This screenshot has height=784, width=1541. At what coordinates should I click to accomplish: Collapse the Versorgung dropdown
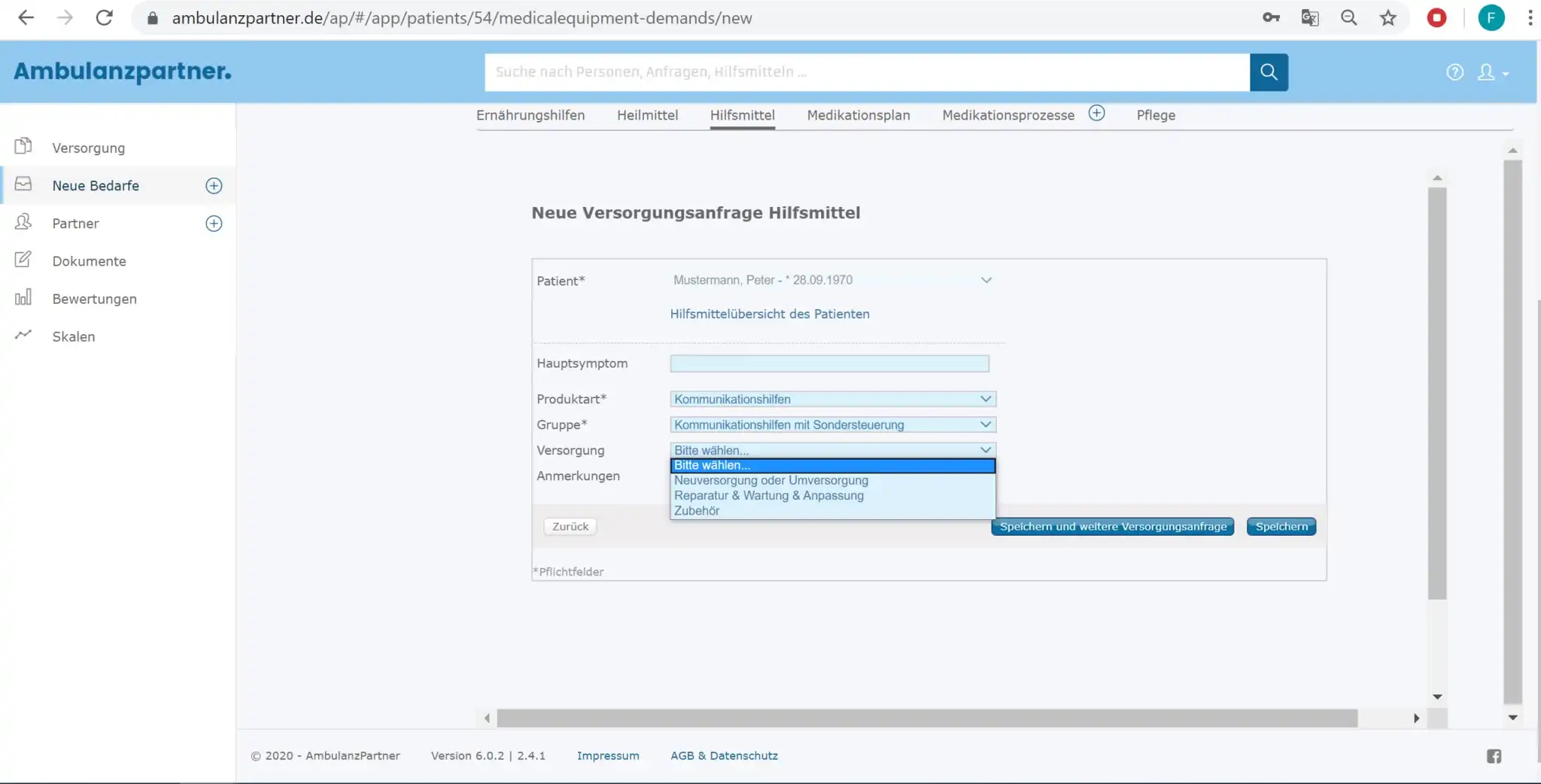pos(833,450)
